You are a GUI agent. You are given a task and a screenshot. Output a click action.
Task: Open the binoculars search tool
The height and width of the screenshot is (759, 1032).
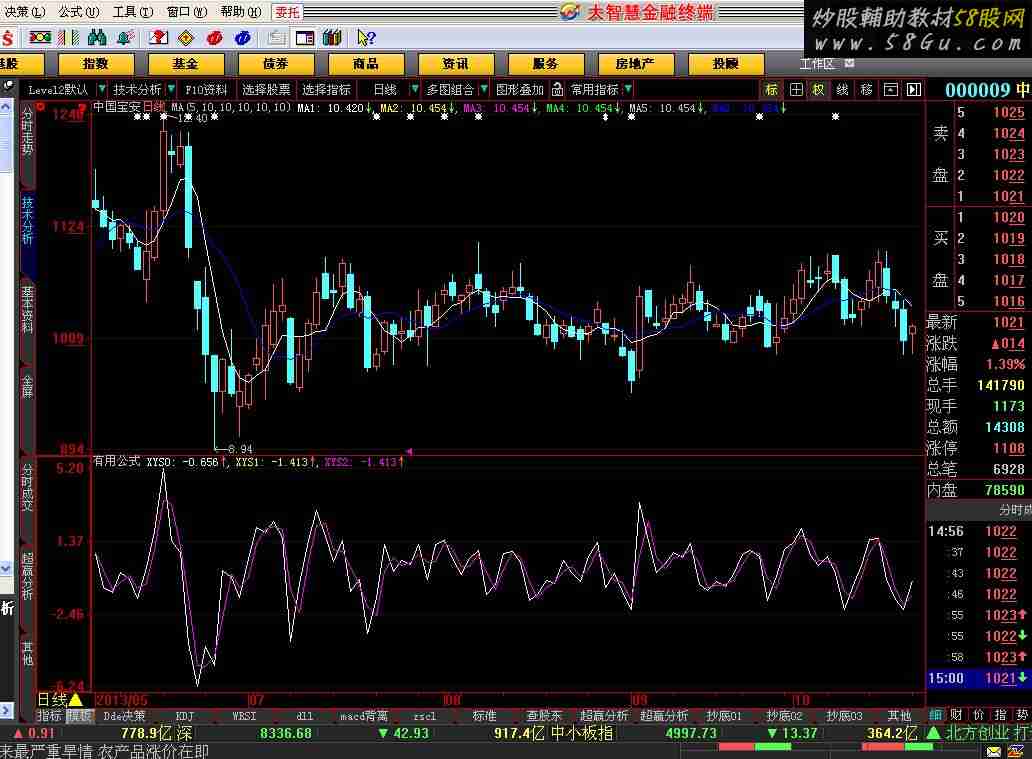[97, 38]
